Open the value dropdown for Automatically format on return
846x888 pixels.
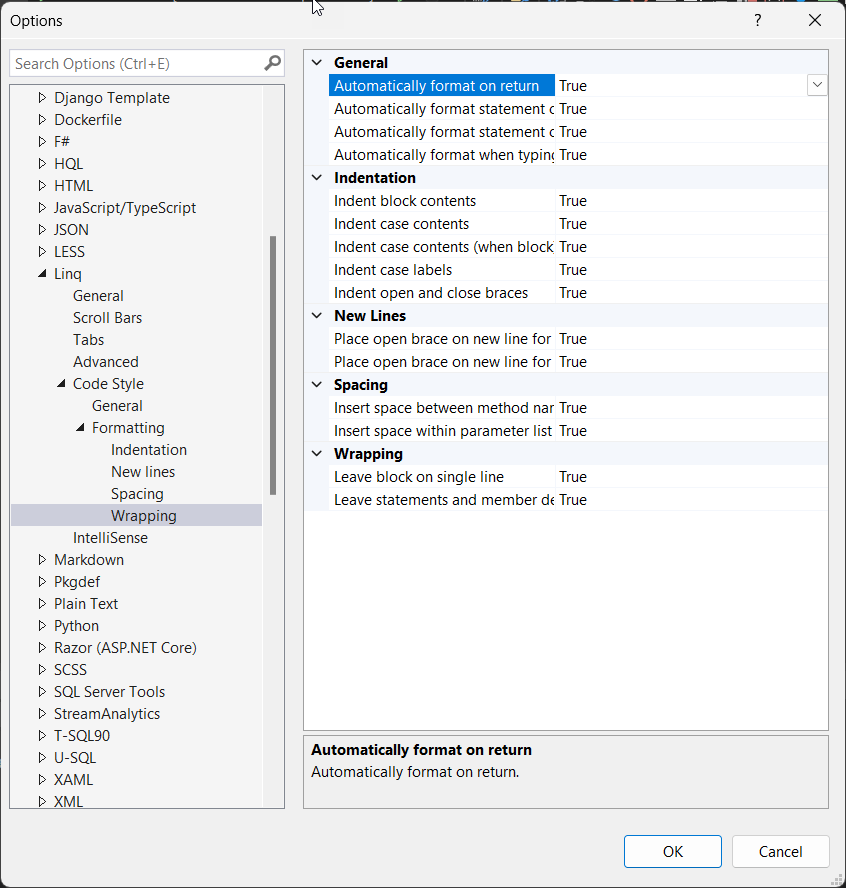pyautogui.click(x=817, y=85)
